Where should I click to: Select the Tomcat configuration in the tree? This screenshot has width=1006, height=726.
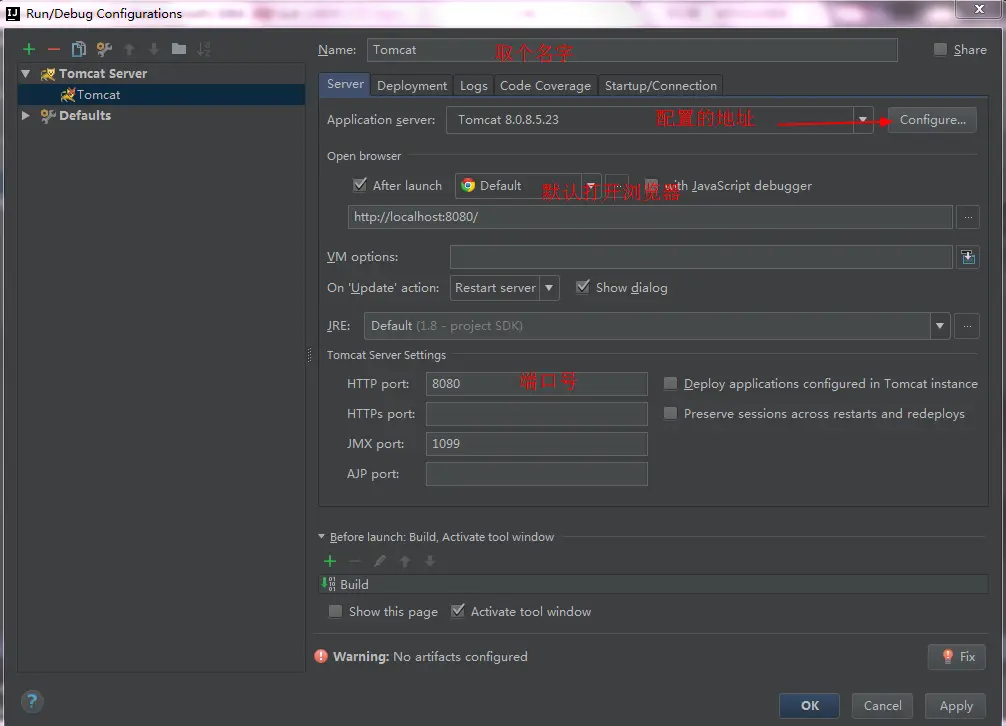[x=161, y=95]
